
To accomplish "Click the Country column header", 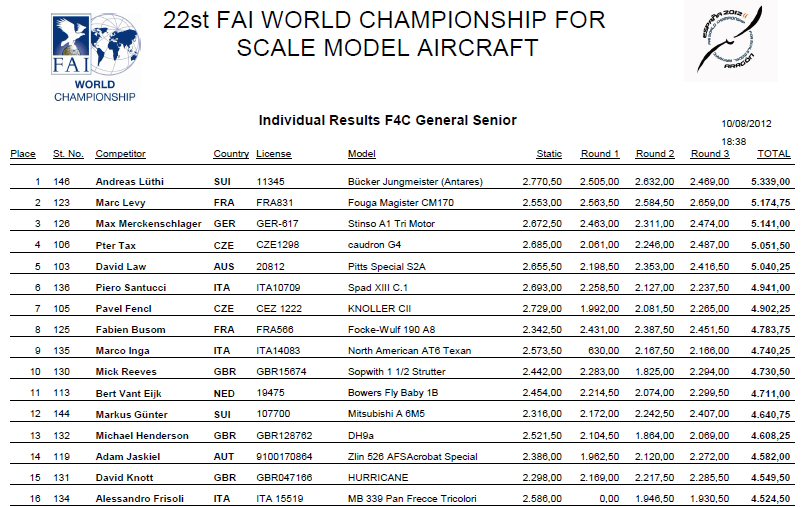I will (231, 153).
